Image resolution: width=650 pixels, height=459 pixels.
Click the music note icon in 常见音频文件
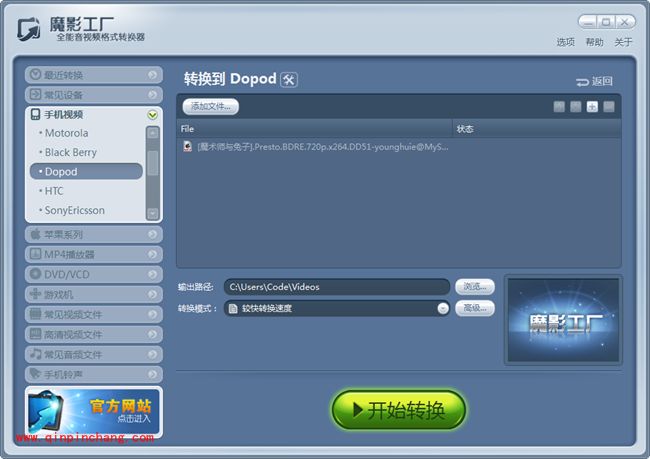[35, 354]
